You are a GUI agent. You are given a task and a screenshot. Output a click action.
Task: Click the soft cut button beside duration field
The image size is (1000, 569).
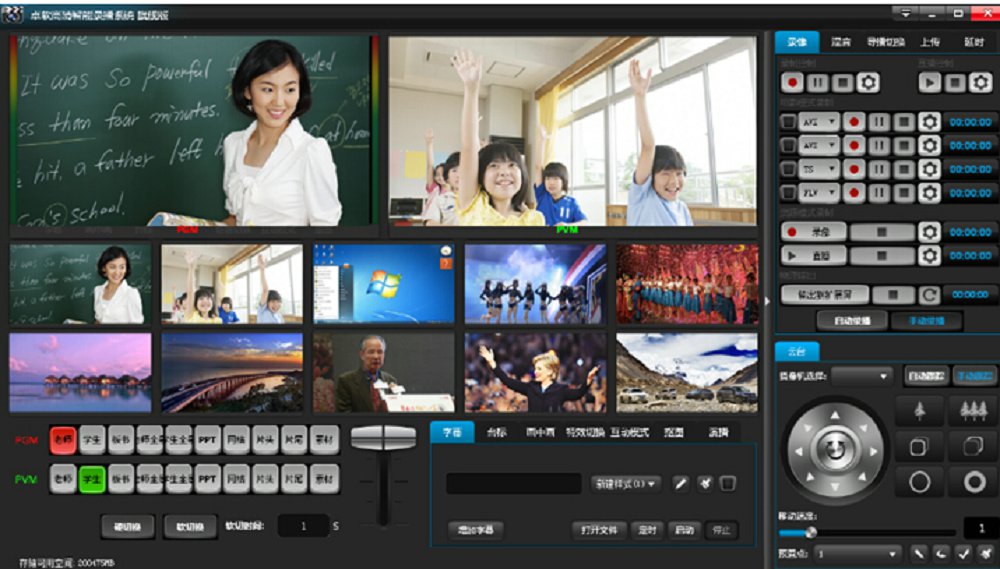pos(190,527)
